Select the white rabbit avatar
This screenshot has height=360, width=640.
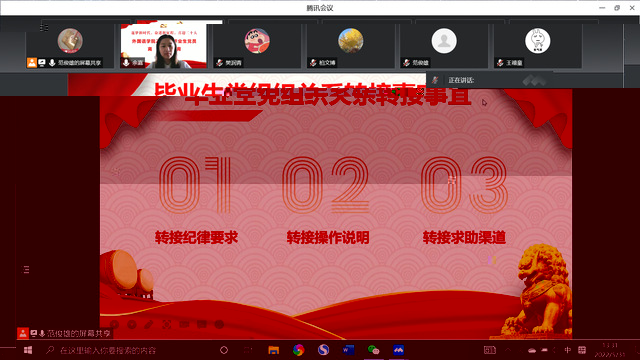[x=538, y=41]
